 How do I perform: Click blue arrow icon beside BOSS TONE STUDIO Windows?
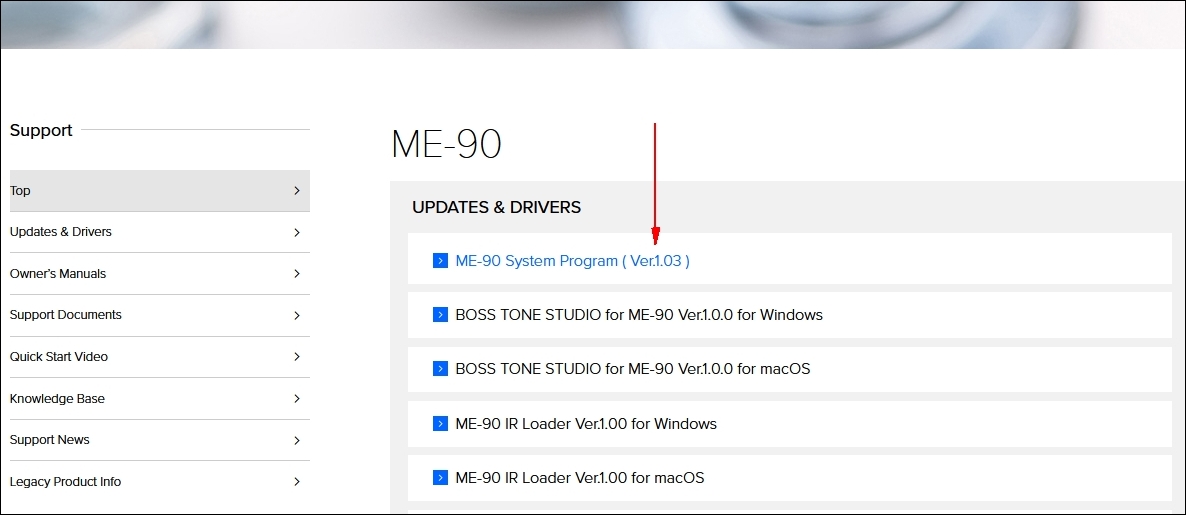pyautogui.click(x=440, y=315)
